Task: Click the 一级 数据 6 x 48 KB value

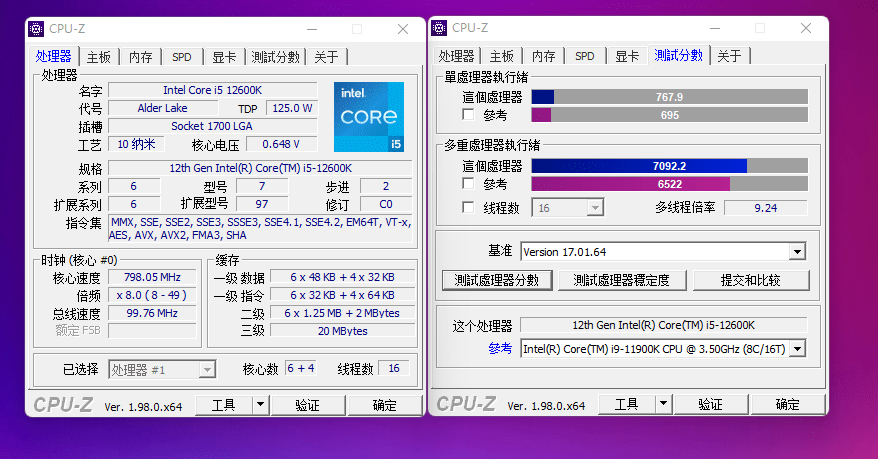Action: pyautogui.click(x=343, y=277)
